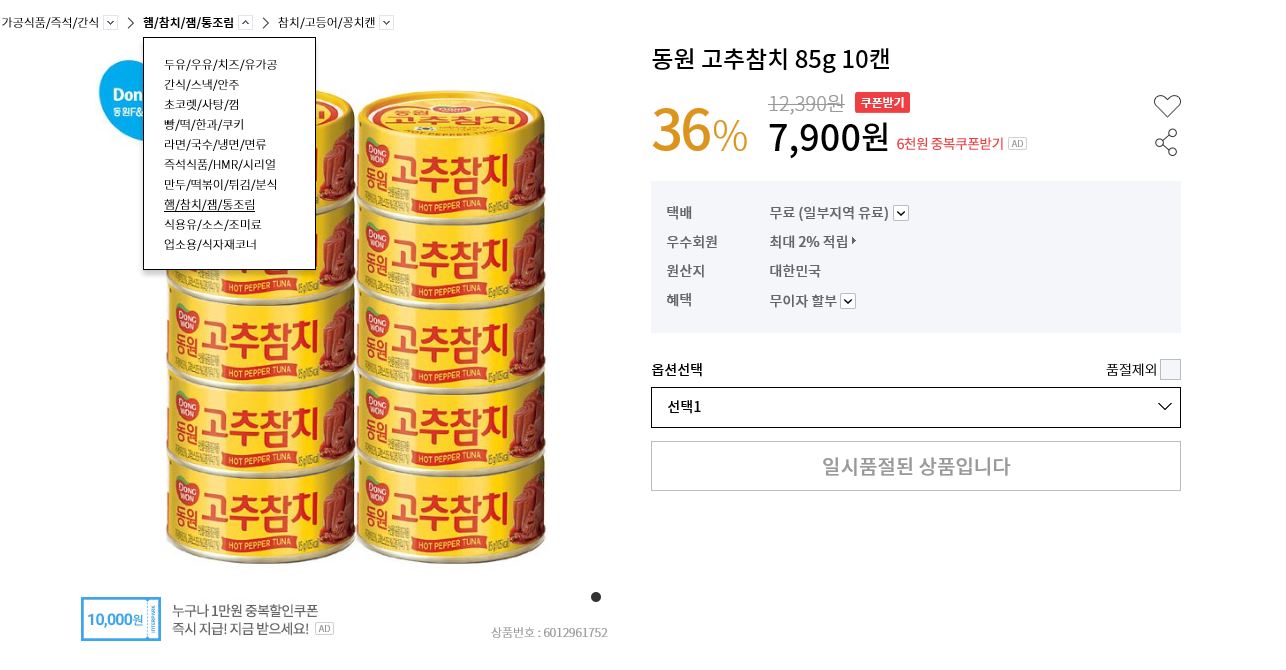Click the red 쿠폰받기 button
This screenshot has width=1286, height=670.
[882, 102]
